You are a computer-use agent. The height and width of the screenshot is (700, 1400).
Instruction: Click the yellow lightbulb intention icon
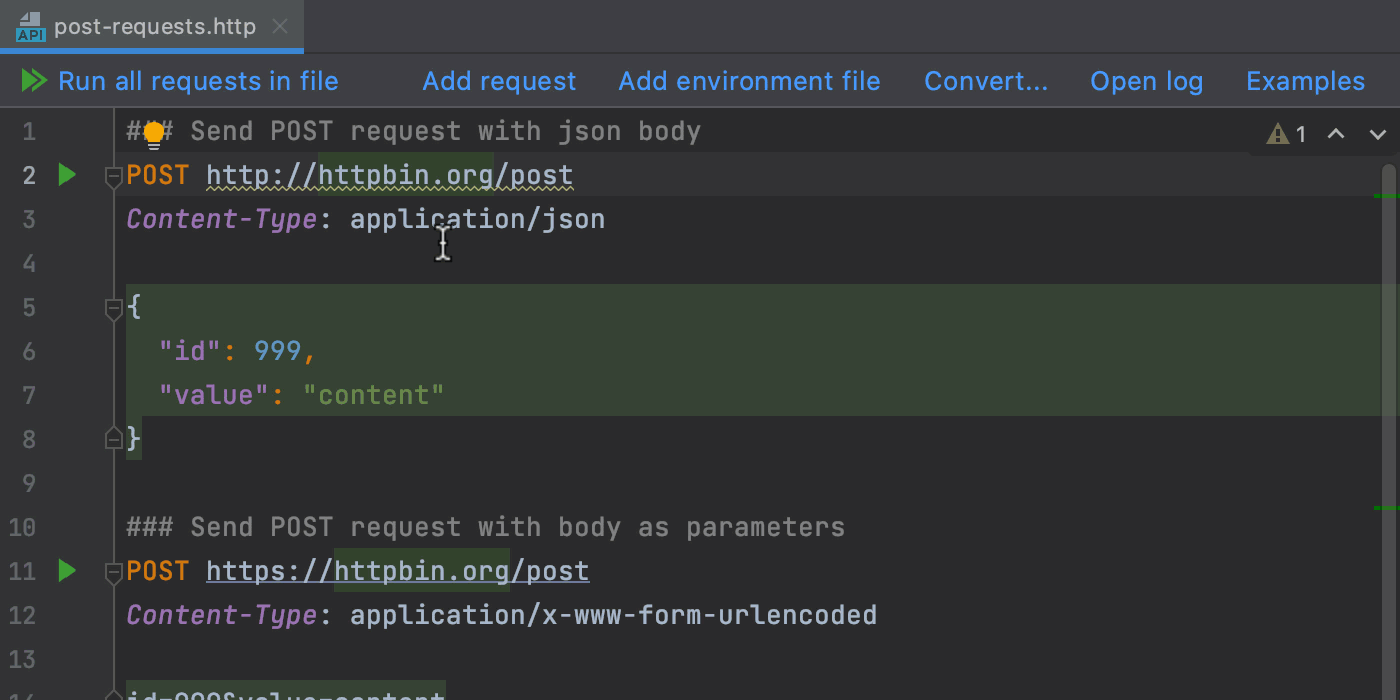[x=154, y=134]
